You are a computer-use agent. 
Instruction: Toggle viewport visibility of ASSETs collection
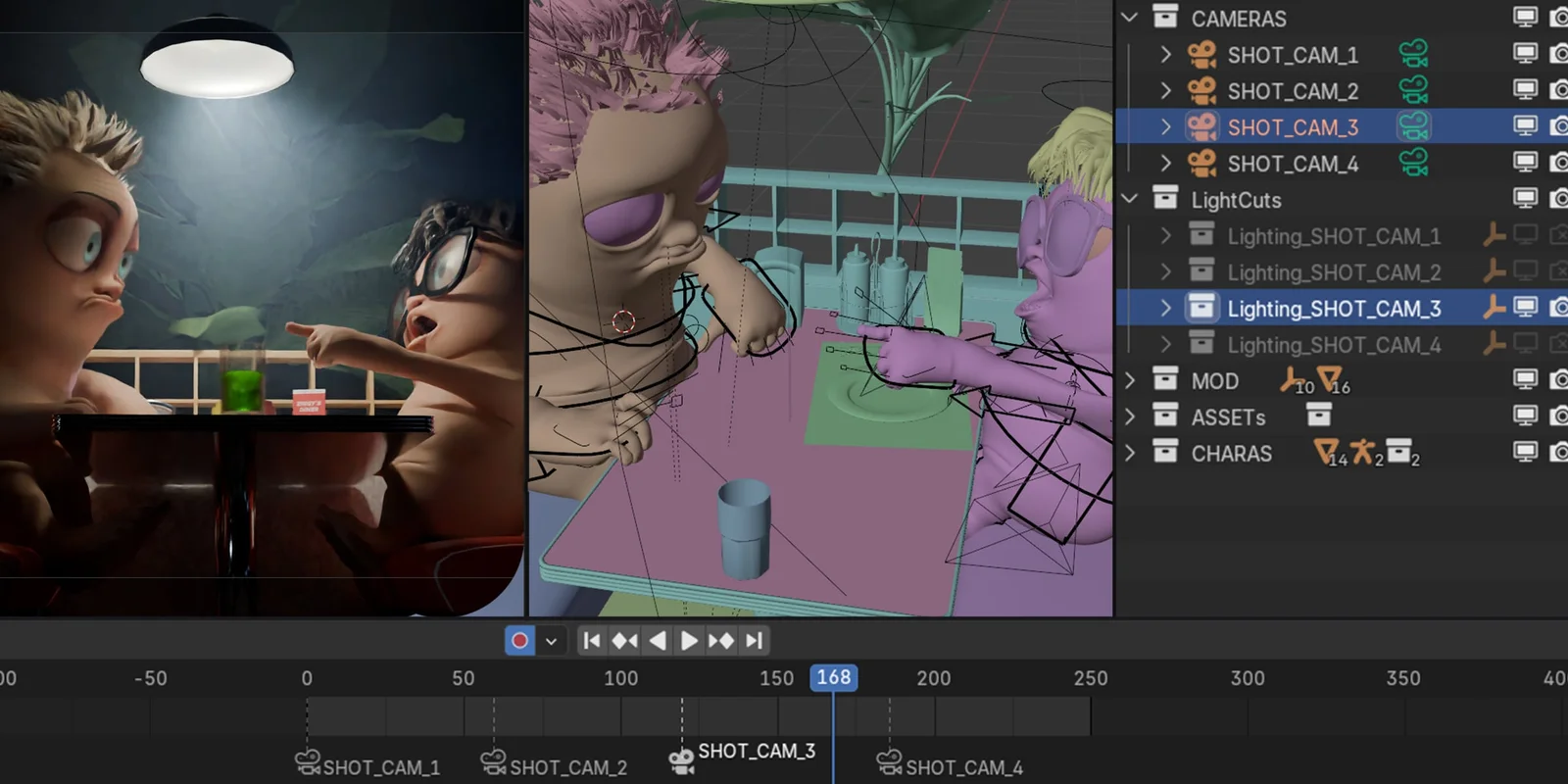tap(1525, 416)
